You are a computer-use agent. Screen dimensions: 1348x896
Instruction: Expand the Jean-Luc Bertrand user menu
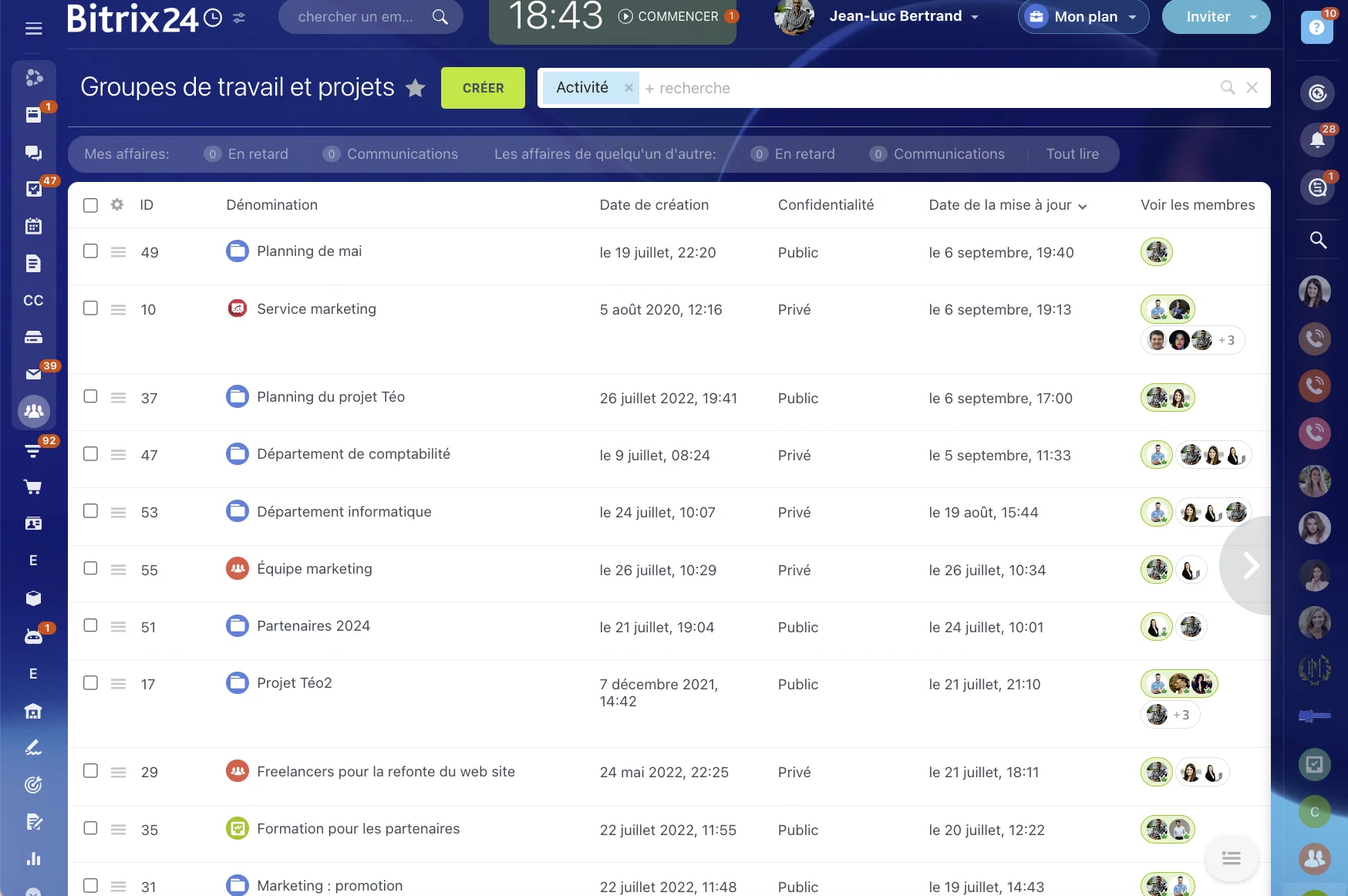coord(975,17)
